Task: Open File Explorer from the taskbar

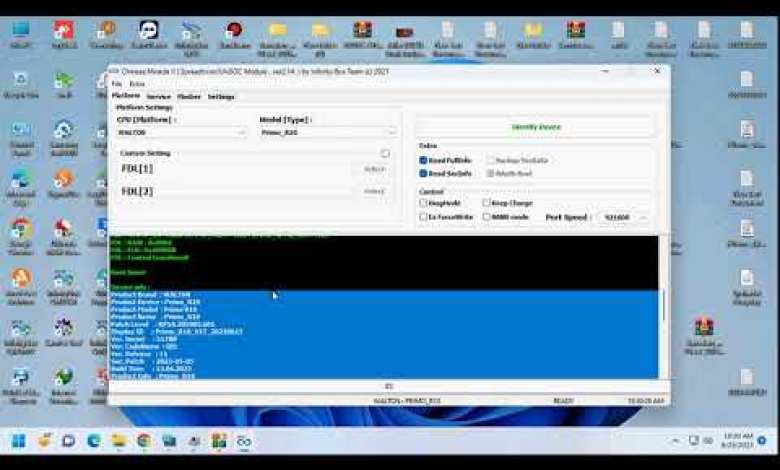Action: (118, 441)
